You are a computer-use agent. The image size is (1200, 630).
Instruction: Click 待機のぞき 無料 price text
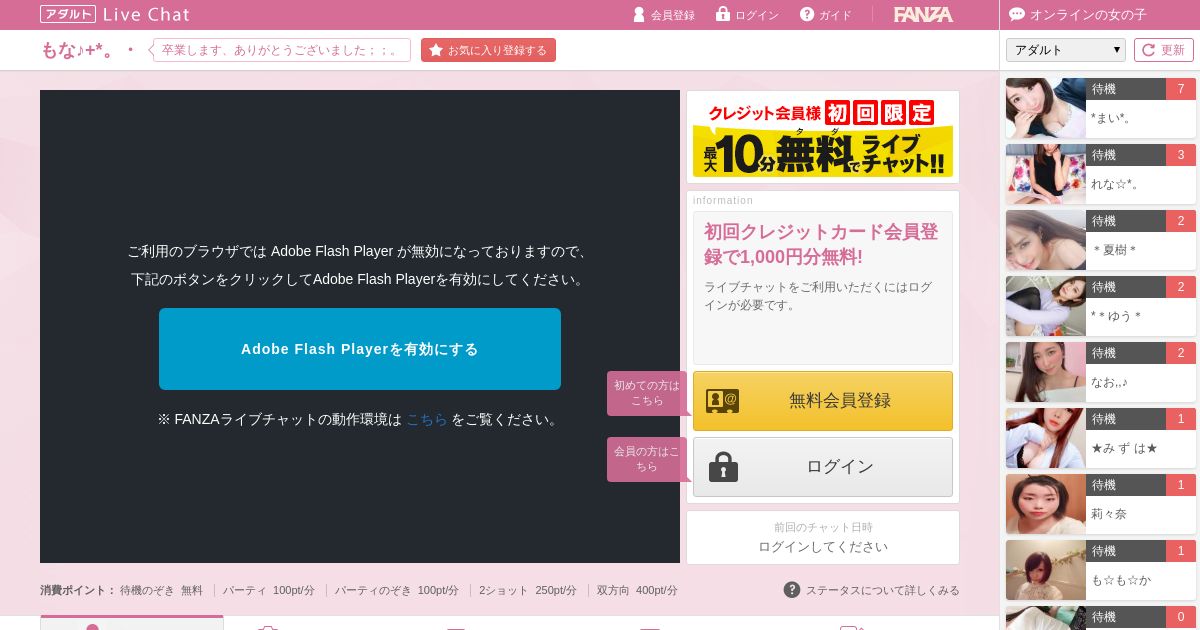pyautogui.click(x=161, y=591)
